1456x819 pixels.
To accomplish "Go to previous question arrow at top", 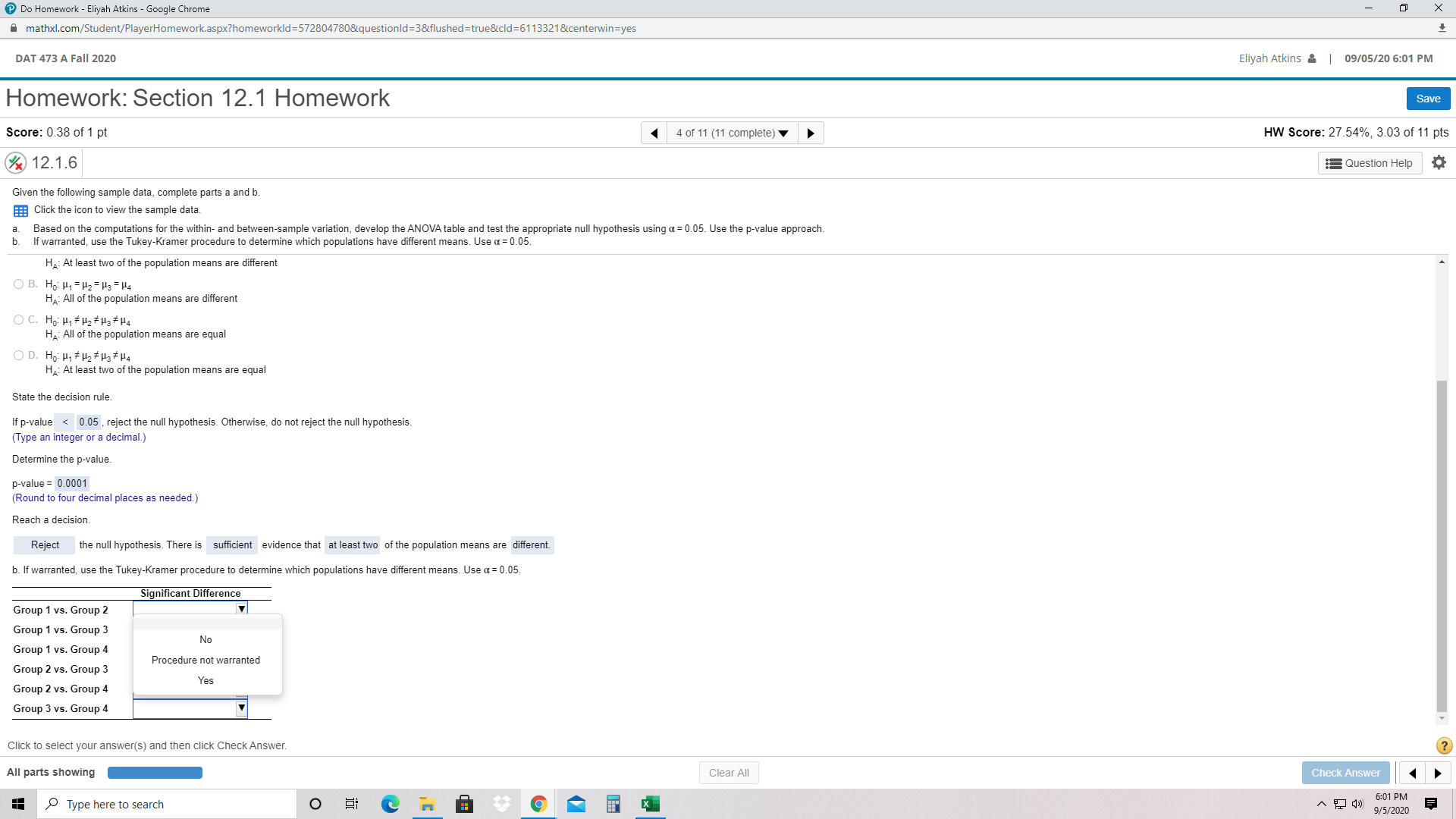I will click(654, 133).
